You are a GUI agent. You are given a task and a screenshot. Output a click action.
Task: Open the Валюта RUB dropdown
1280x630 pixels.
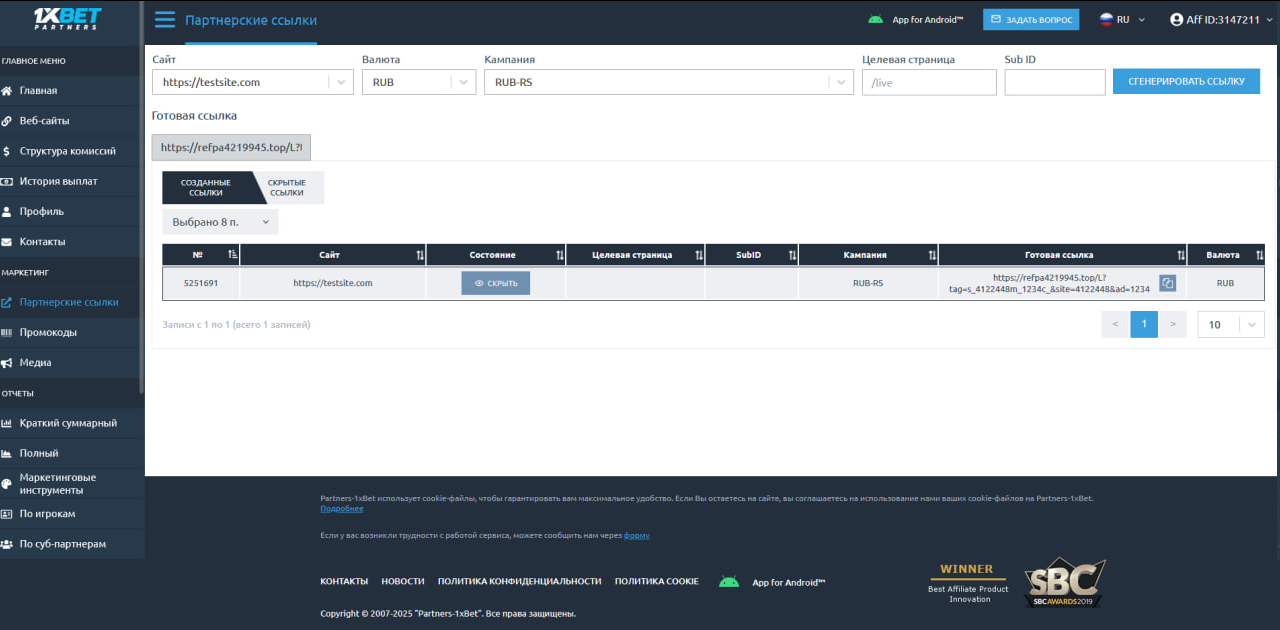click(x=464, y=82)
